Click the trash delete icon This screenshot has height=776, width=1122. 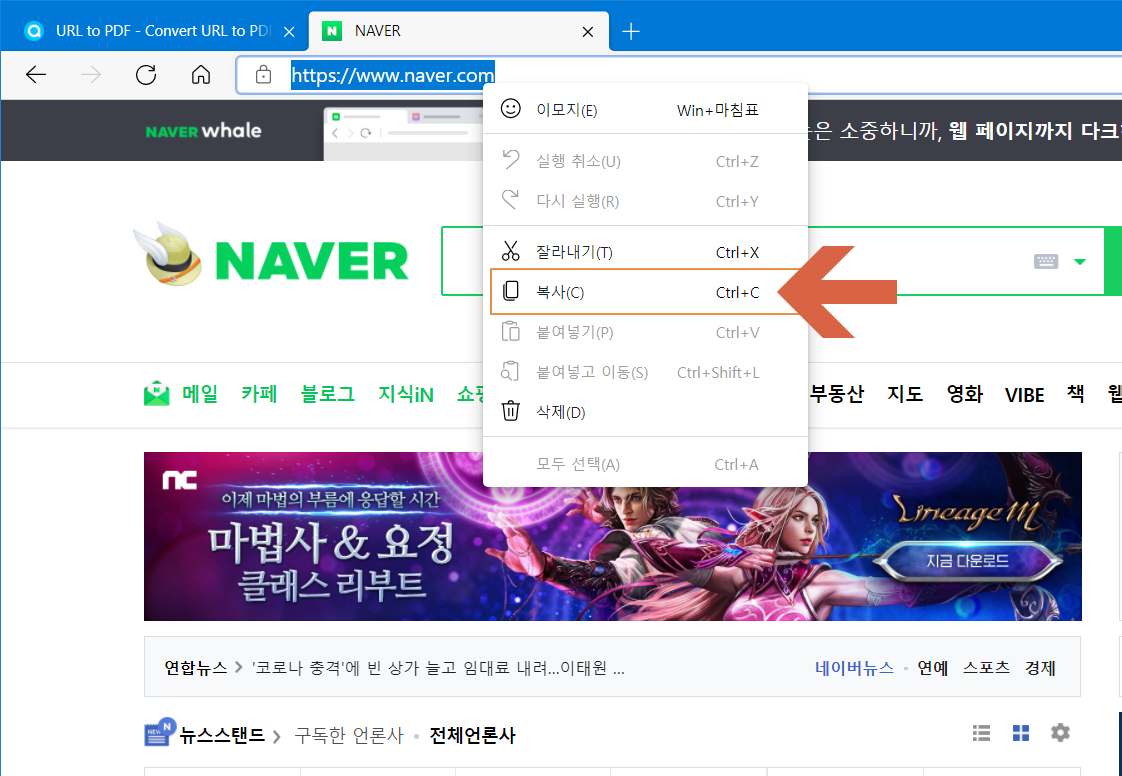tap(510, 412)
